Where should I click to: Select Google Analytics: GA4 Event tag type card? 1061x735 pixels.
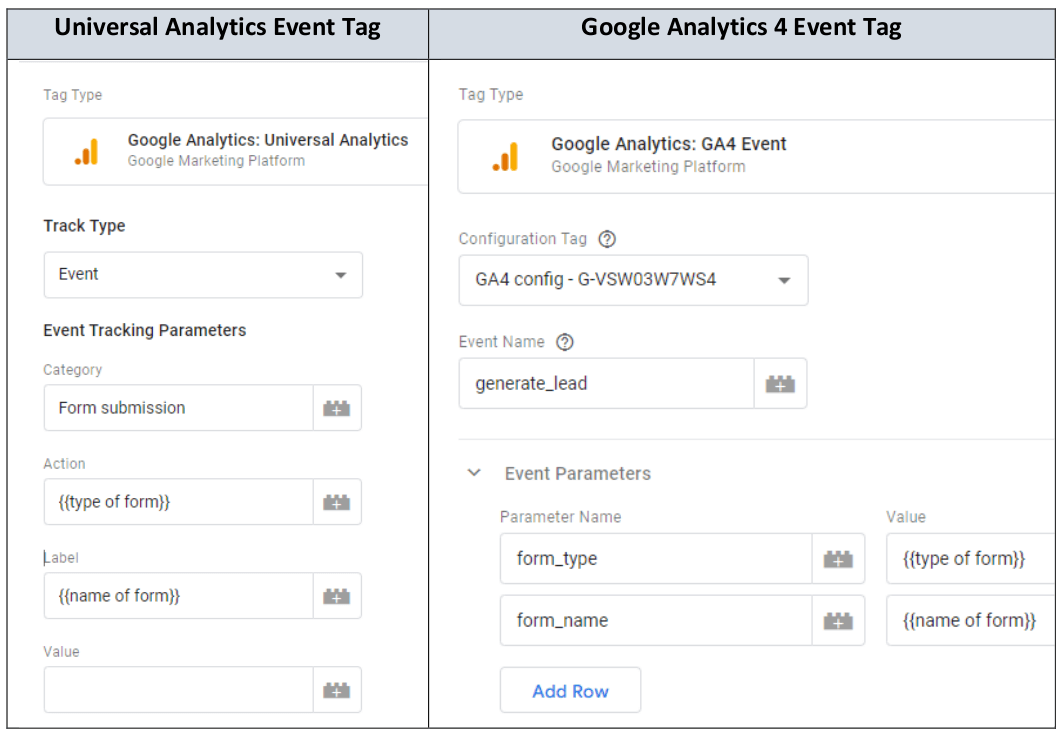(757, 156)
